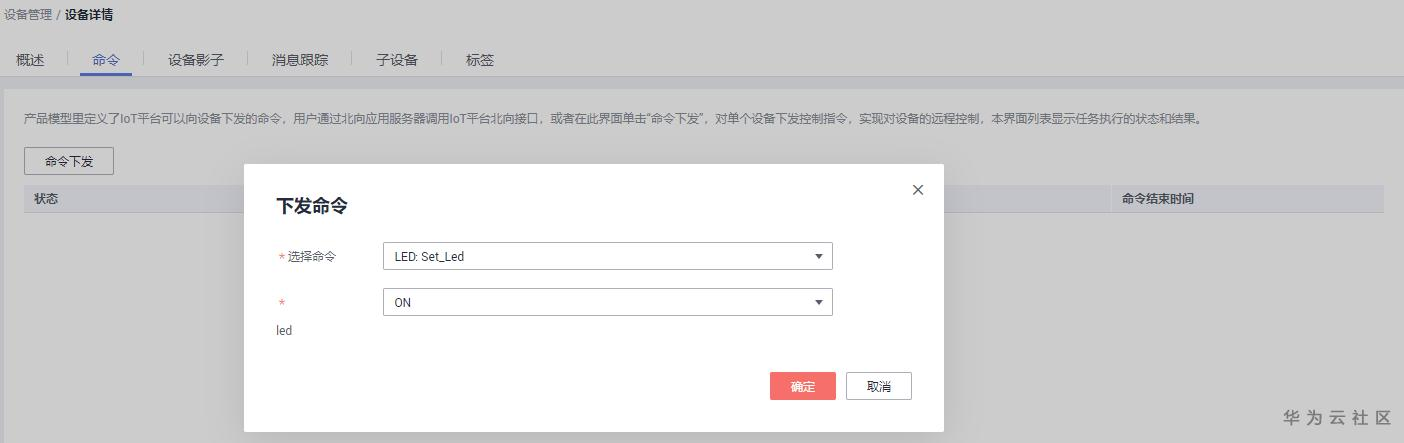This screenshot has width=1404, height=443.
Task: Expand the LED: Set_Led dropdown arrow
Action: point(818,256)
